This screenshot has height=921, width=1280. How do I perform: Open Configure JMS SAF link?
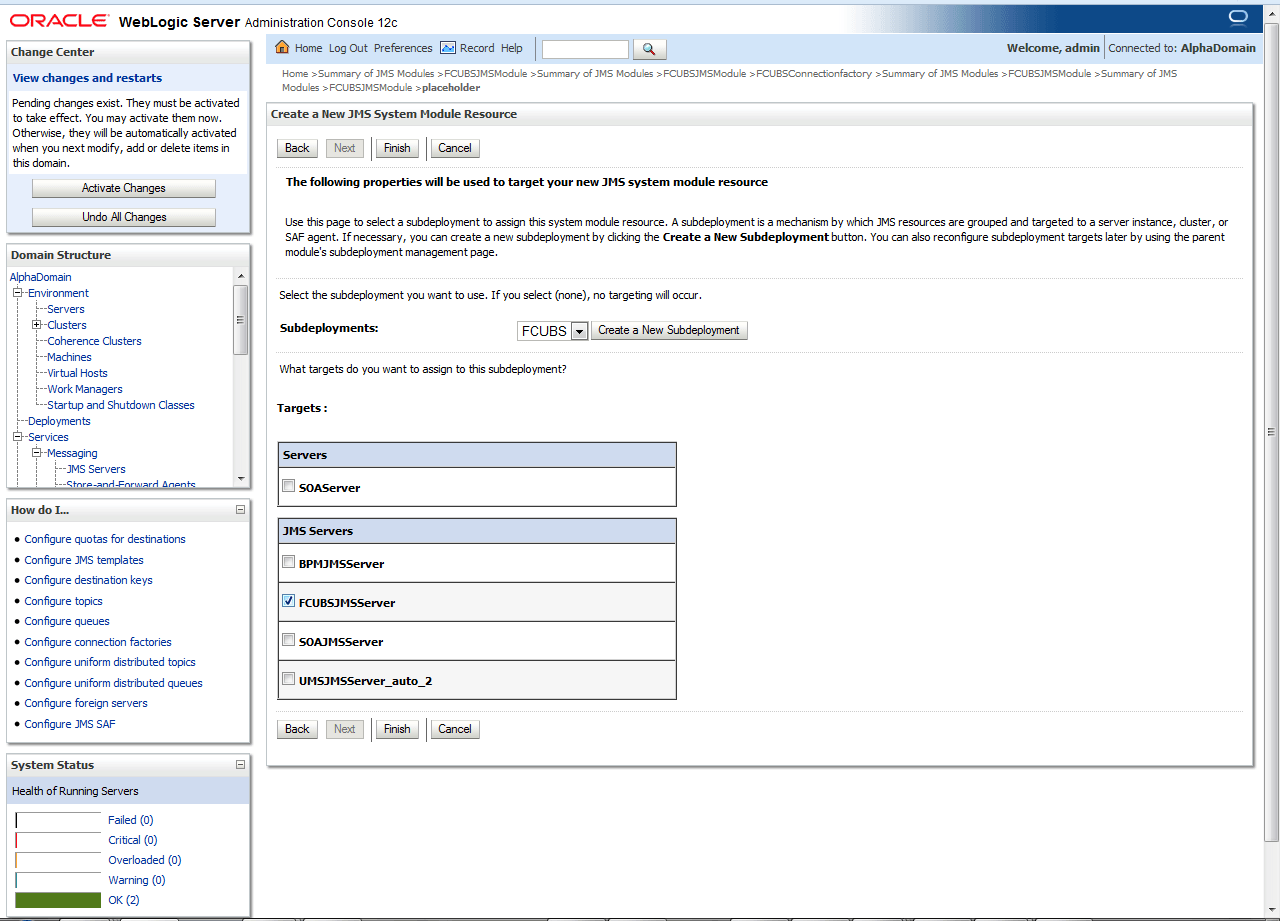pos(70,724)
